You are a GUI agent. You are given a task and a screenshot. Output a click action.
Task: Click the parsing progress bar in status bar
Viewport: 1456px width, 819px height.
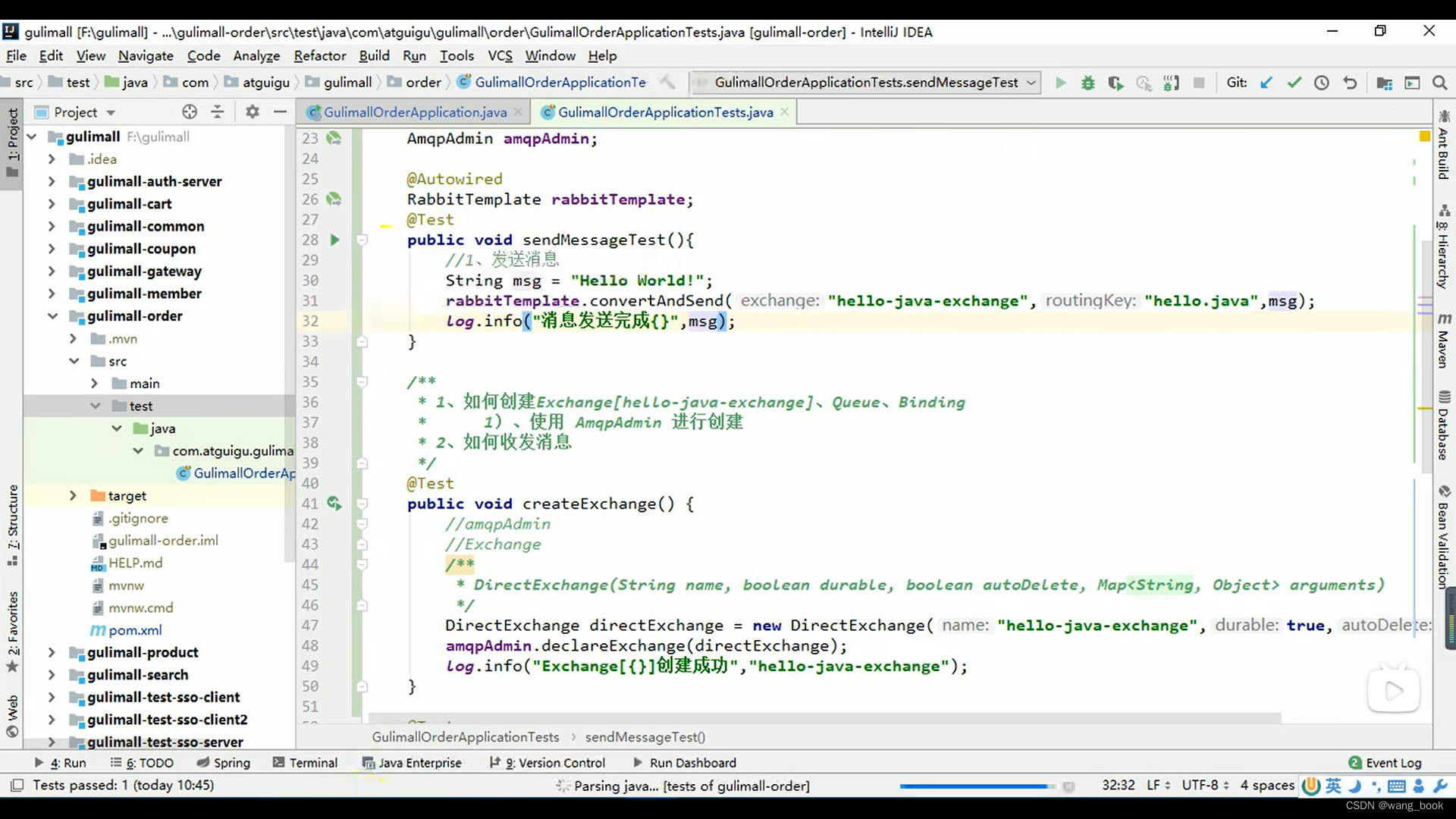coord(977,786)
